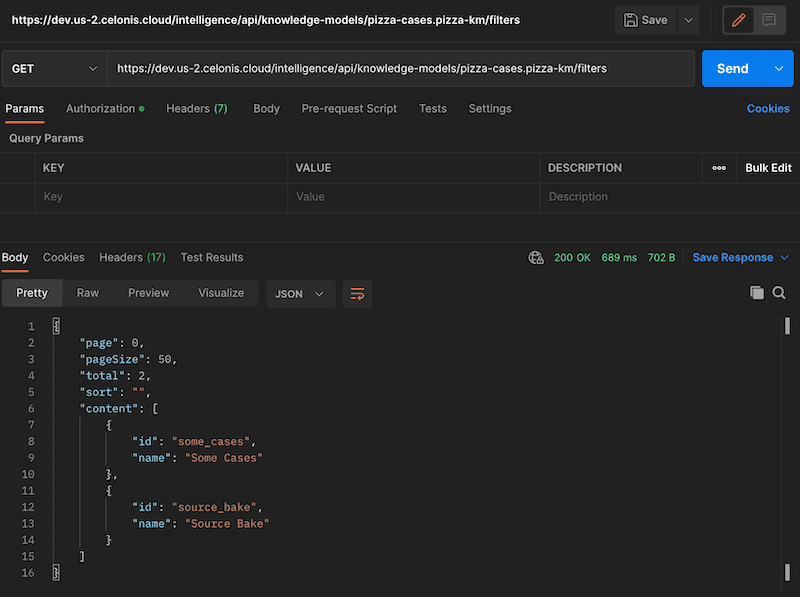Open the JSON response format dropdown
Viewport: 800px width, 597px height.
pyautogui.click(x=297, y=293)
